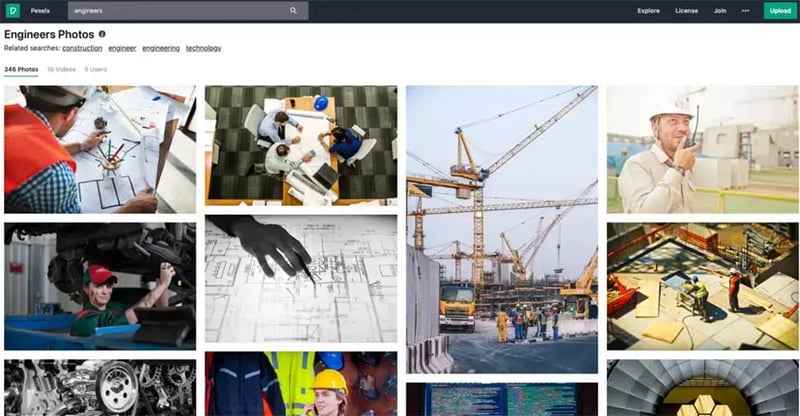The height and width of the screenshot is (416, 800).
Task: Open photo of mechanic in red cap
Action: tap(100, 286)
